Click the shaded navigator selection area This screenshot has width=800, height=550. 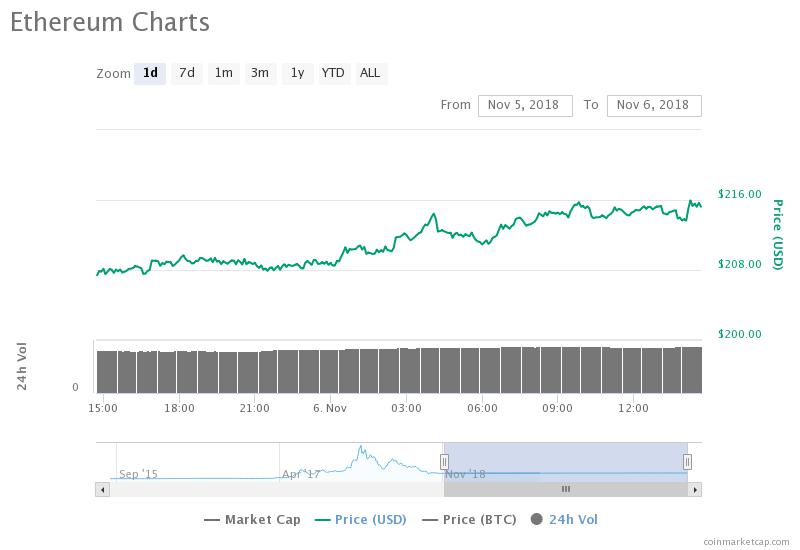pos(565,460)
